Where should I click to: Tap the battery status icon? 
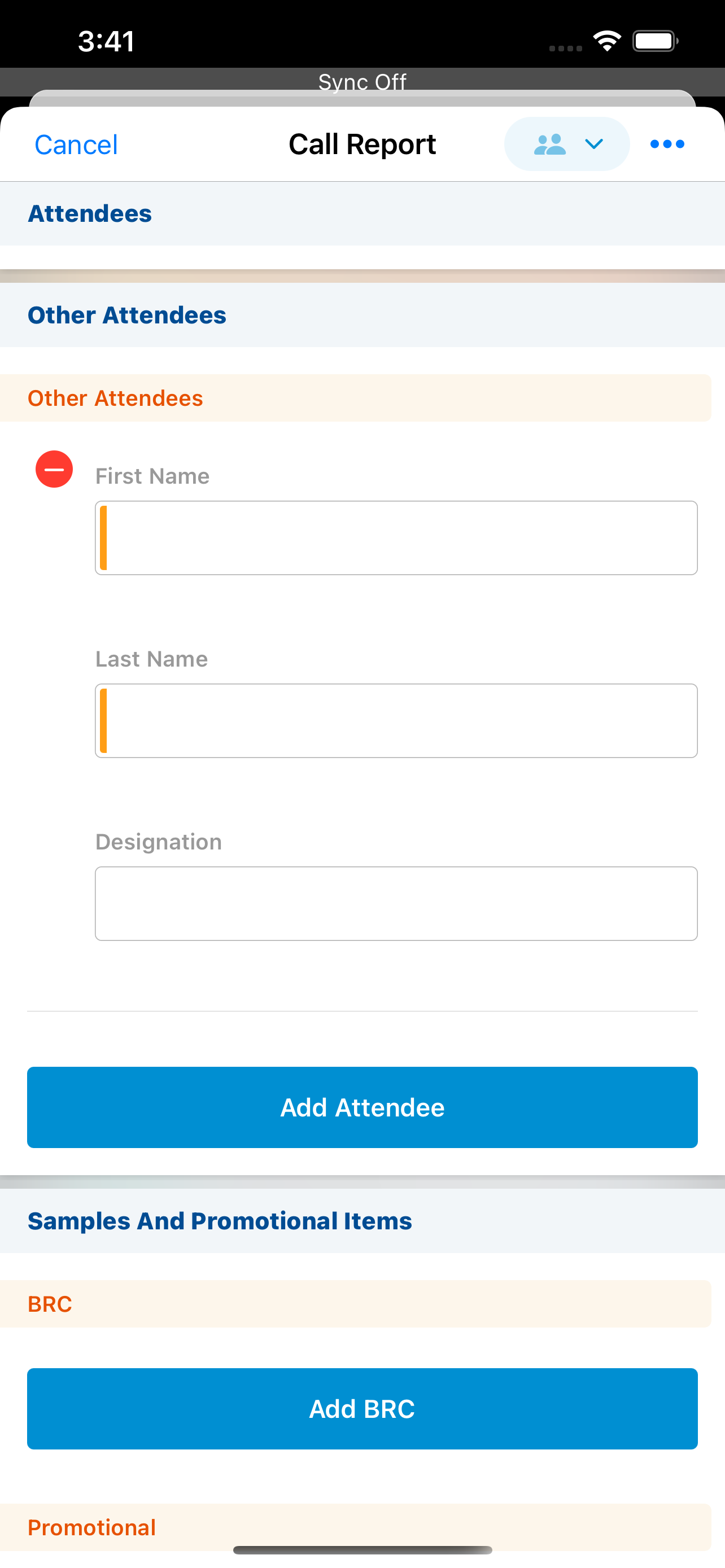[x=655, y=41]
